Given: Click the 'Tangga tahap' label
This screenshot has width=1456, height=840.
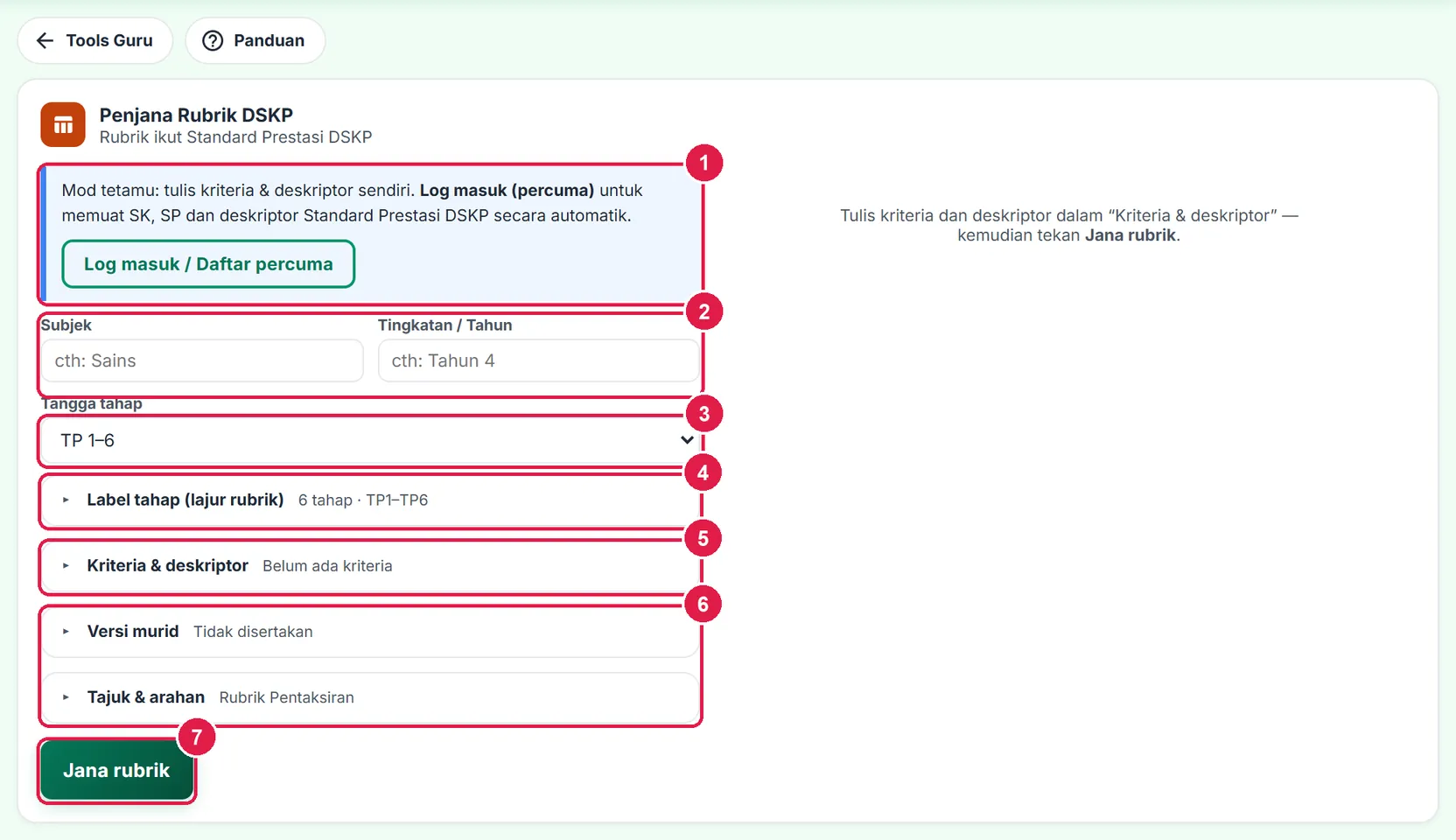Looking at the screenshot, I should (91, 403).
